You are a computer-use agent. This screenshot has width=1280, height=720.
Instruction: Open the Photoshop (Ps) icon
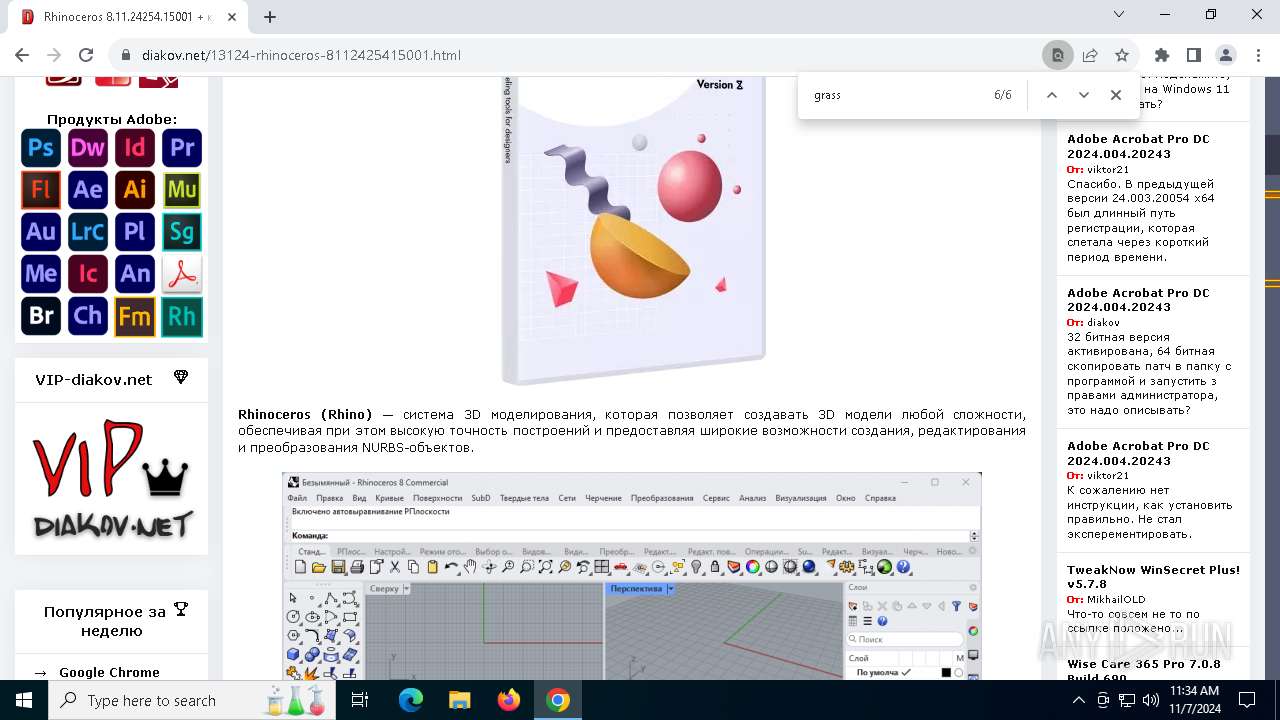41,148
